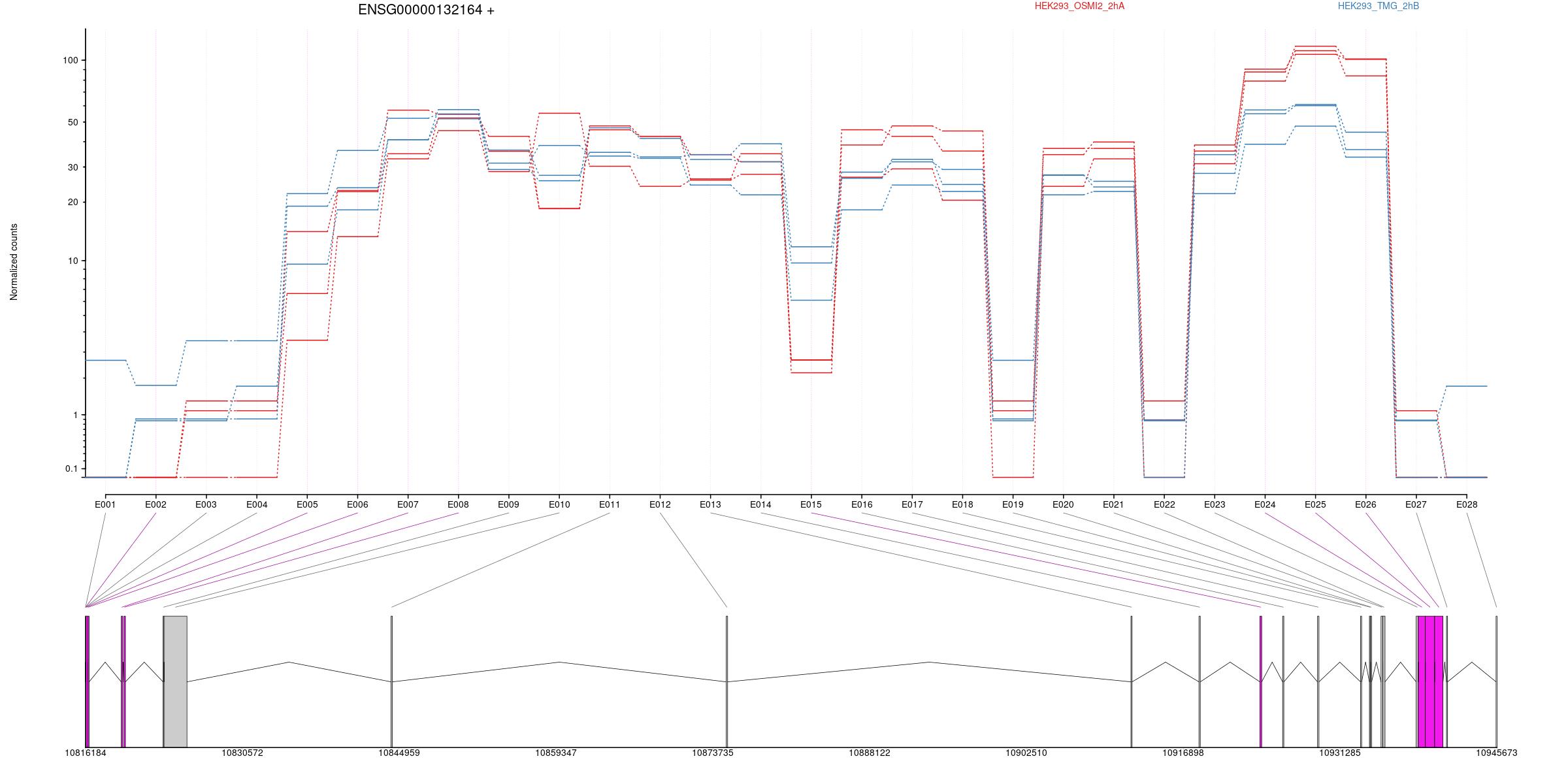
Task: Select the HEK293_OSMI2_2hA legend label
Action: point(1079,6)
